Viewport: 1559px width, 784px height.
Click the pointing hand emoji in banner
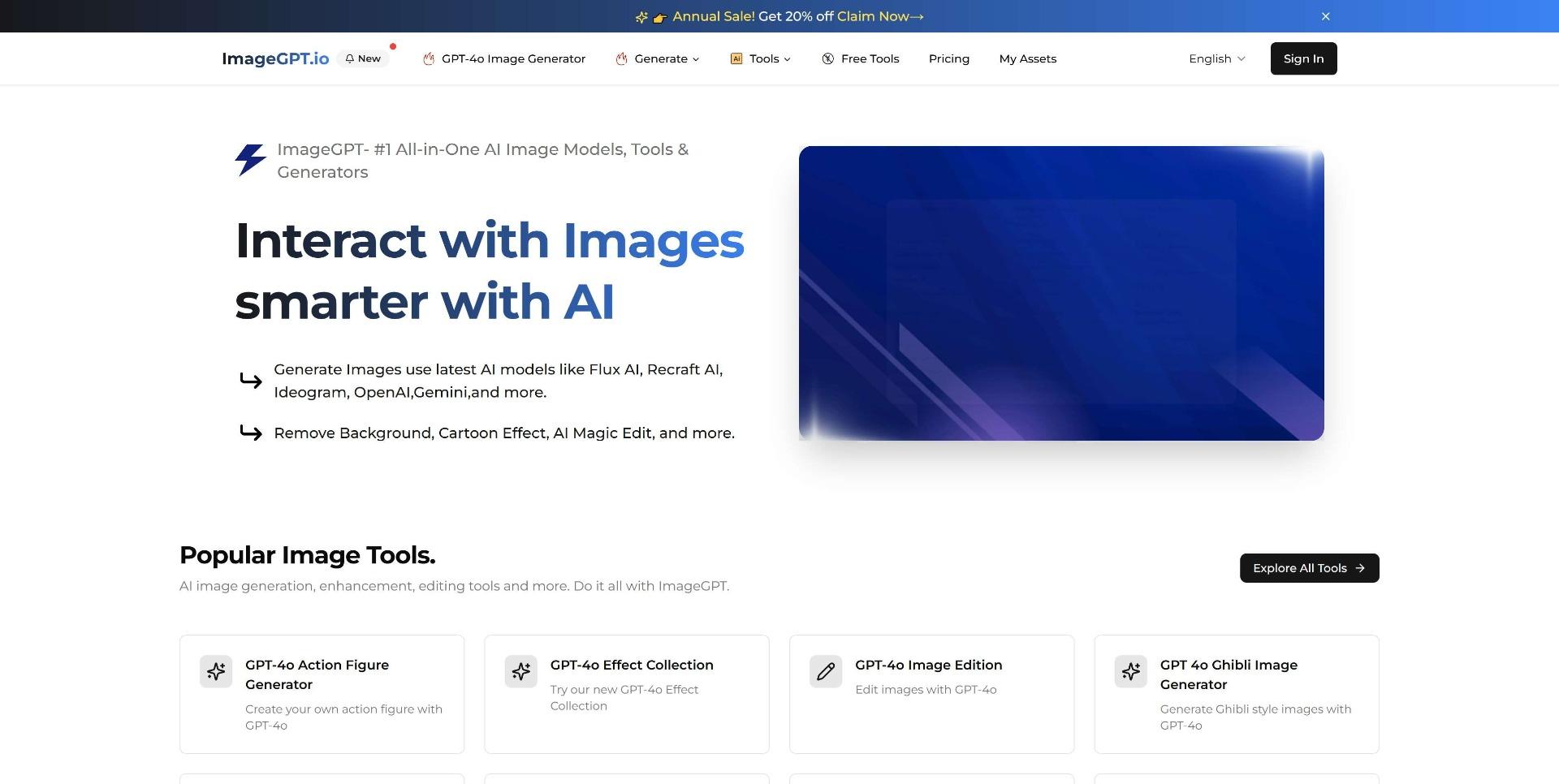[659, 17]
